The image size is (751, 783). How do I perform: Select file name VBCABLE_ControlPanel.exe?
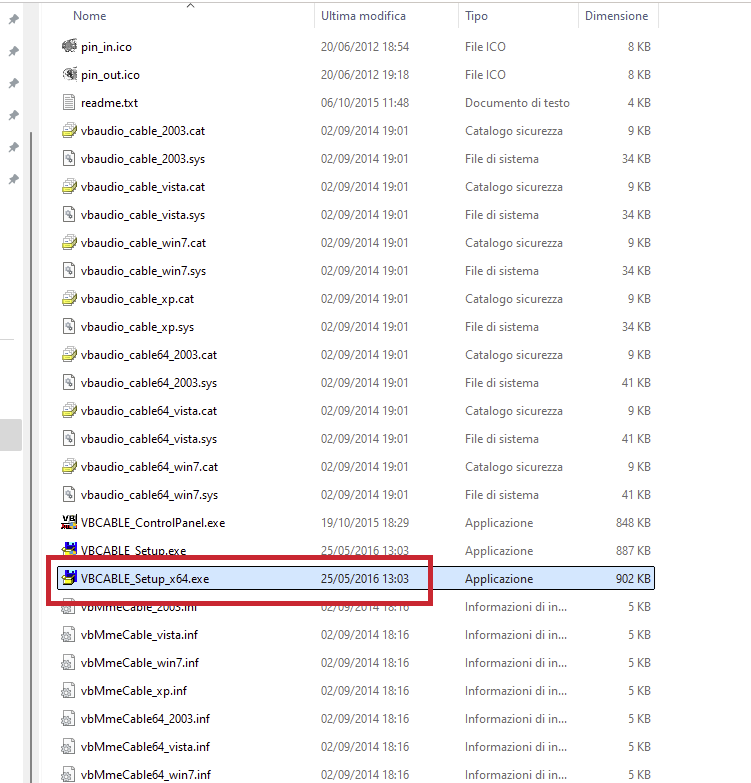(153, 522)
